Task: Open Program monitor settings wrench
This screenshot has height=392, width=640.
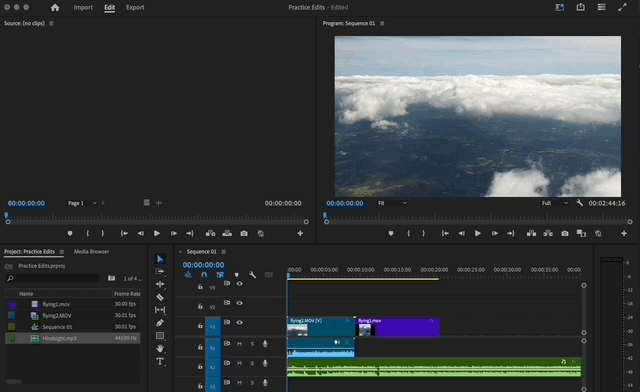Action: coord(579,203)
